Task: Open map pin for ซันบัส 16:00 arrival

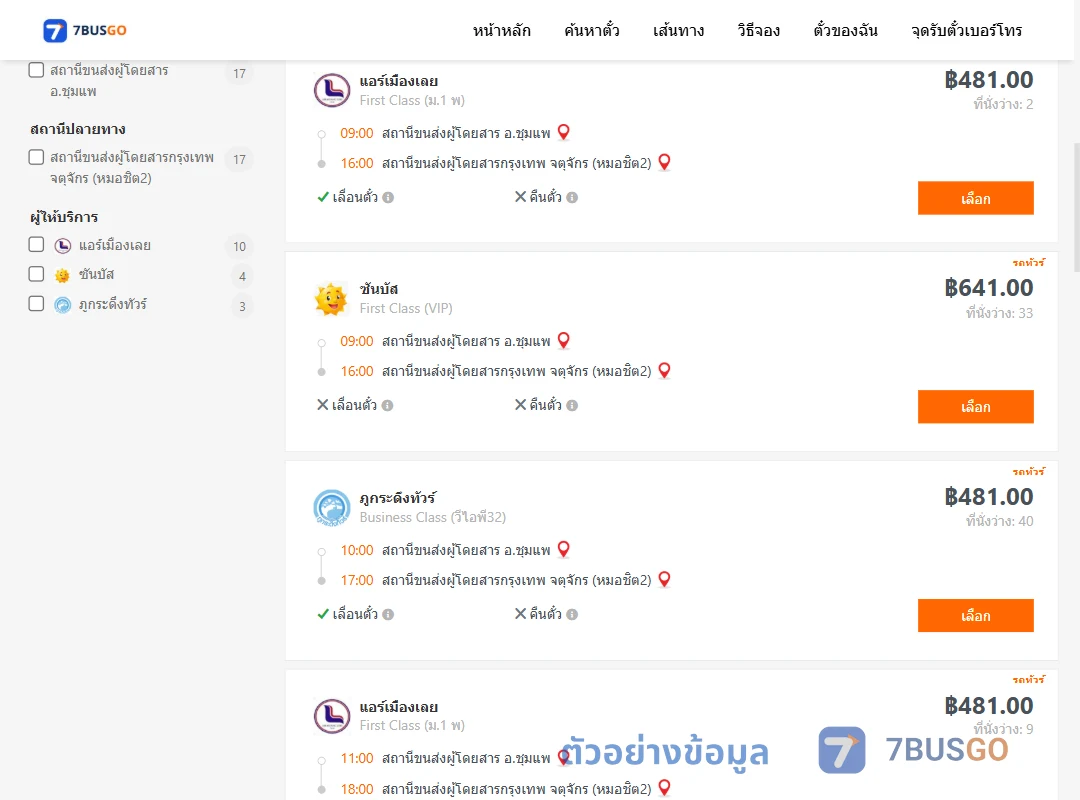Action: point(664,370)
